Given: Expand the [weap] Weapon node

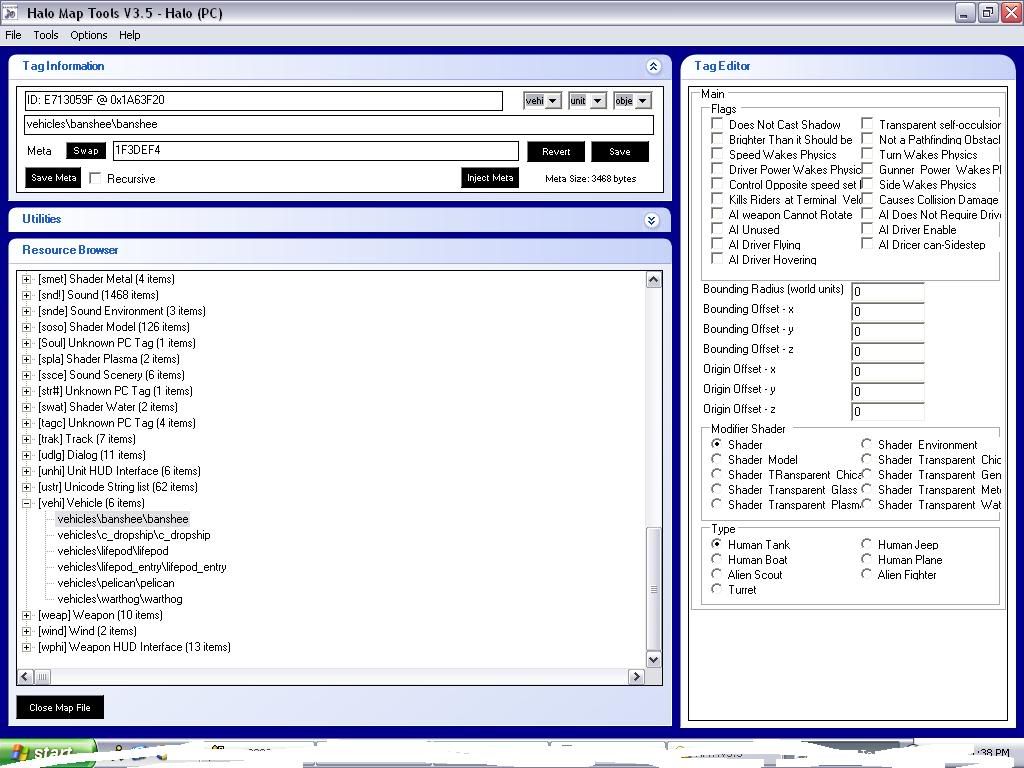Looking at the screenshot, I should pyautogui.click(x=26, y=615).
